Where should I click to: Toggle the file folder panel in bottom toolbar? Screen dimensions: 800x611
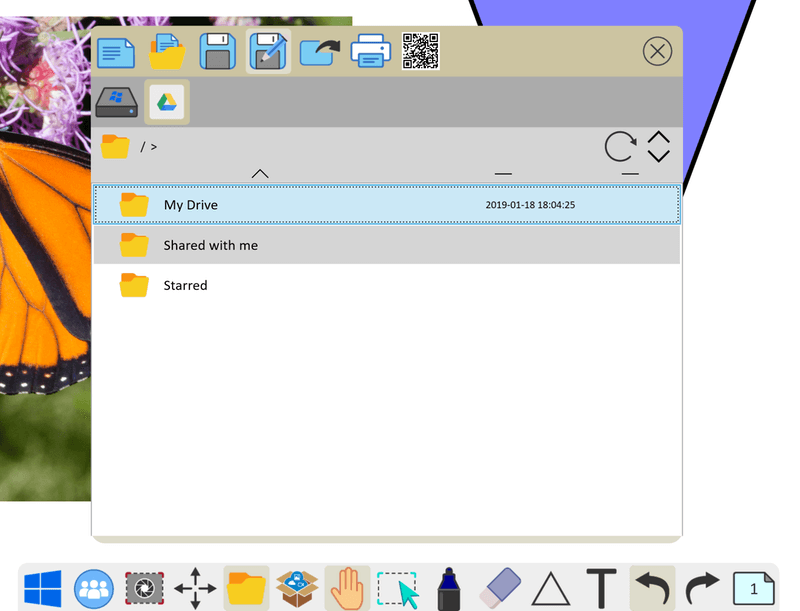pos(246,588)
